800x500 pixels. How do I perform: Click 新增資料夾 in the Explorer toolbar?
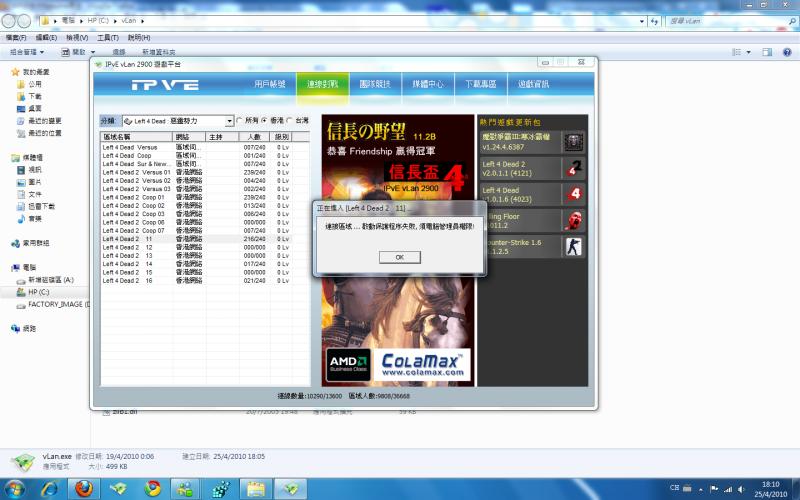(159, 52)
